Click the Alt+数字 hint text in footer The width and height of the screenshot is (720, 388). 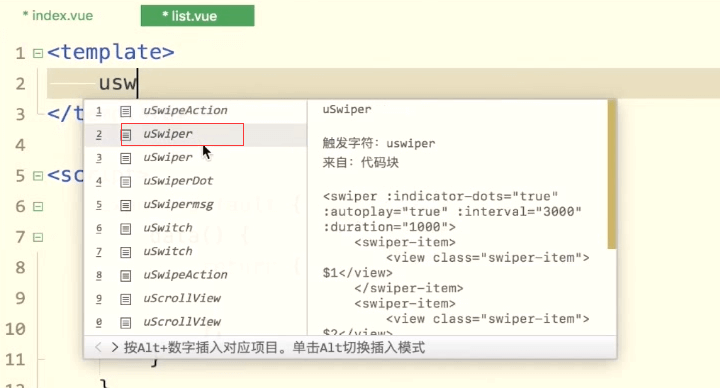274,348
